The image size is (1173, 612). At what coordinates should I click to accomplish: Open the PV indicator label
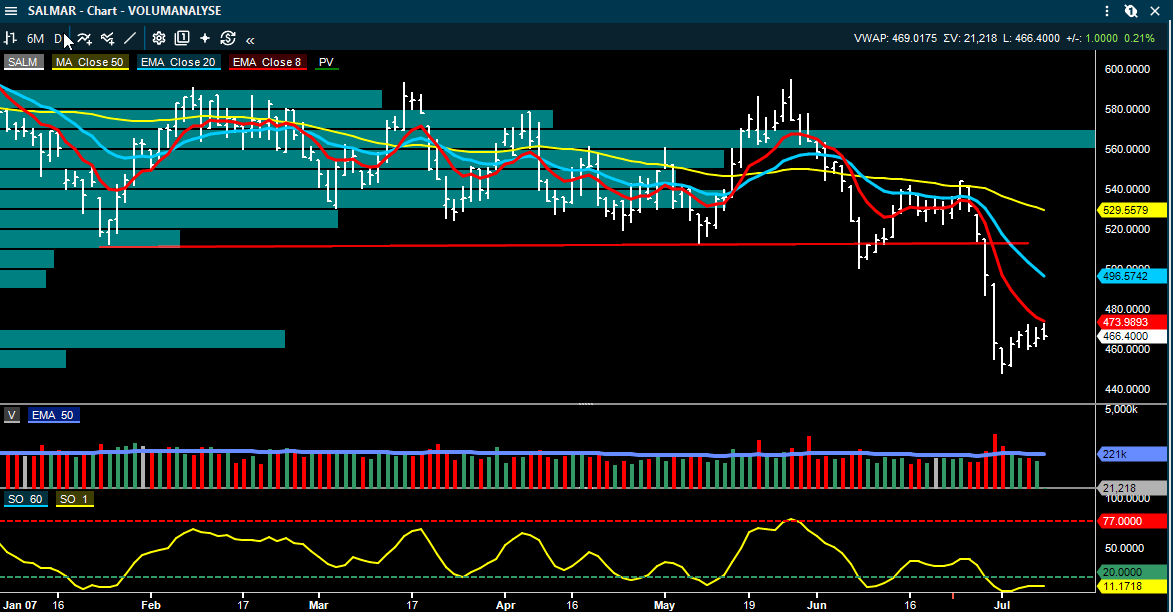(326, 62)
